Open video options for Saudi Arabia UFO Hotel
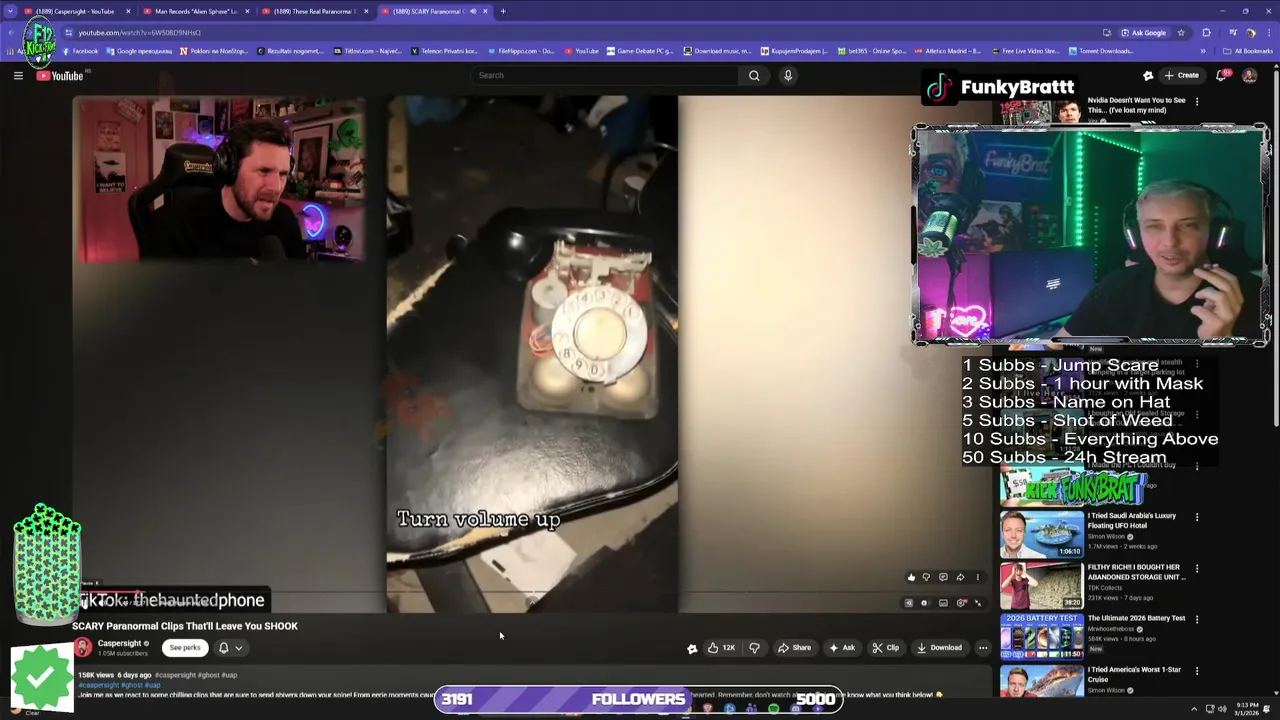This screenshot has width=1280, height=720. (x=1197, y=517)
